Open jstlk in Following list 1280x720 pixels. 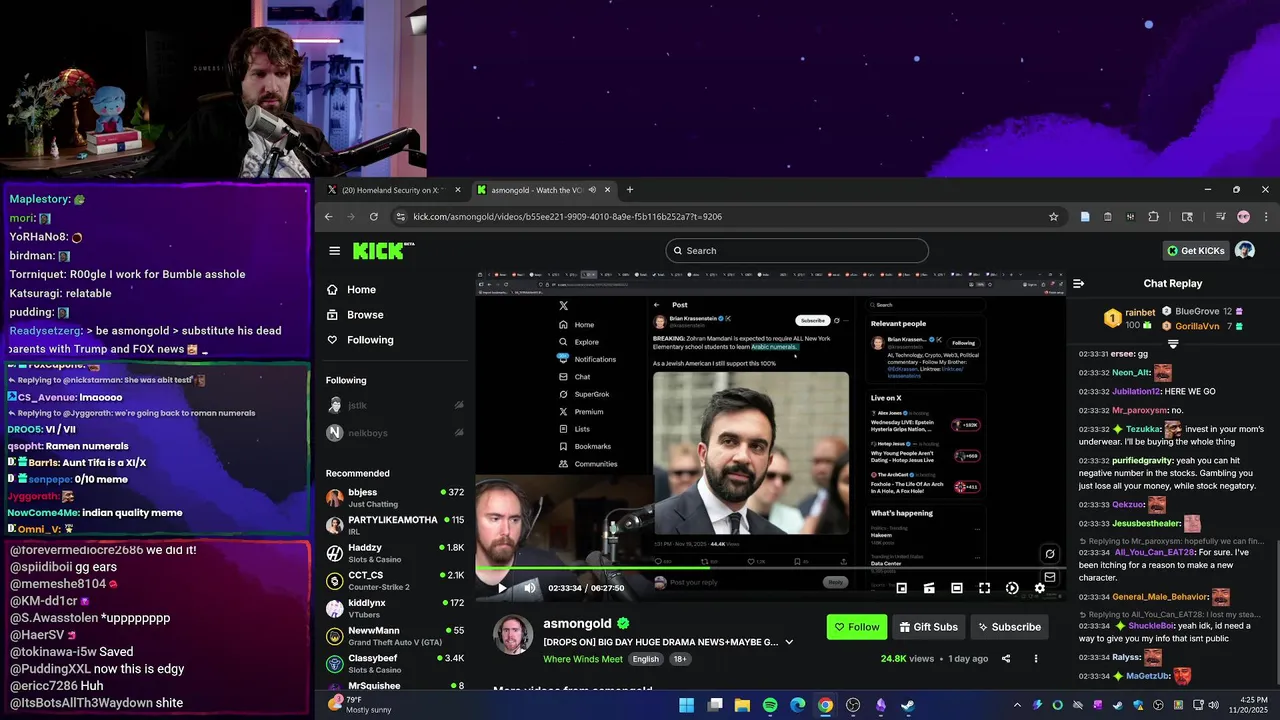(394, 405)
